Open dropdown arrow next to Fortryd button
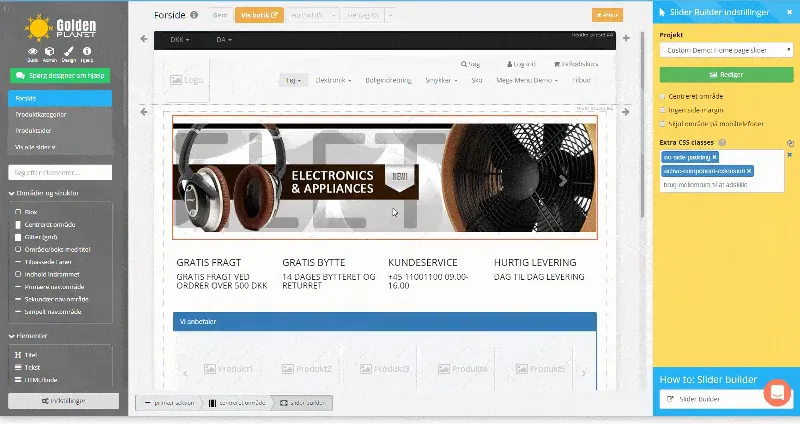 (x=334, y=15)
